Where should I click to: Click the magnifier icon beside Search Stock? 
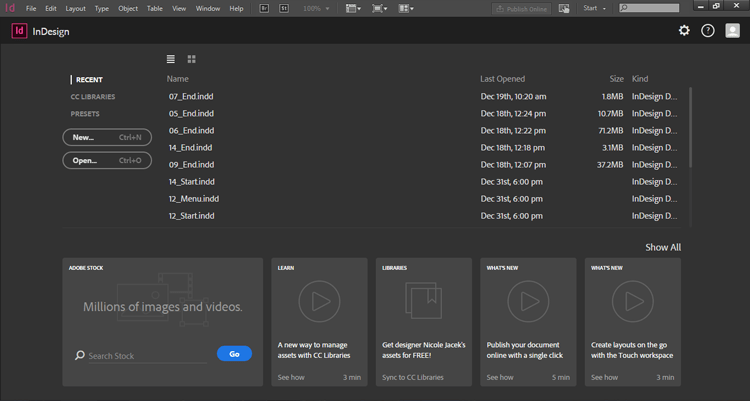click(80, 355)
